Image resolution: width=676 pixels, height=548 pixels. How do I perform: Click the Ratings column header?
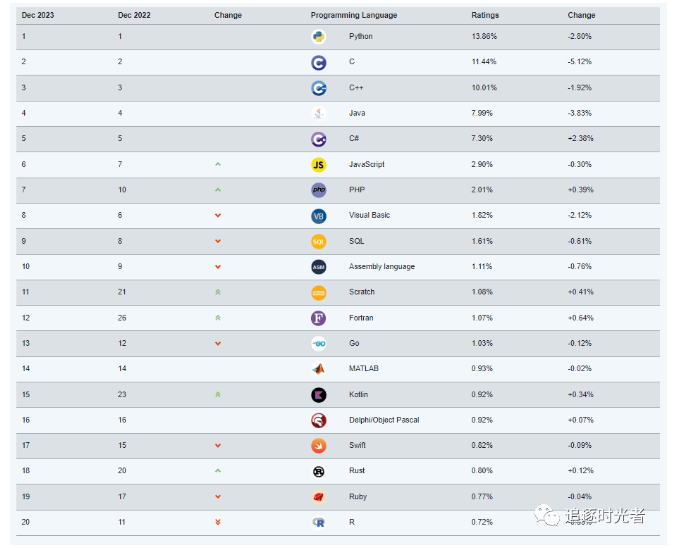point(485,15)
